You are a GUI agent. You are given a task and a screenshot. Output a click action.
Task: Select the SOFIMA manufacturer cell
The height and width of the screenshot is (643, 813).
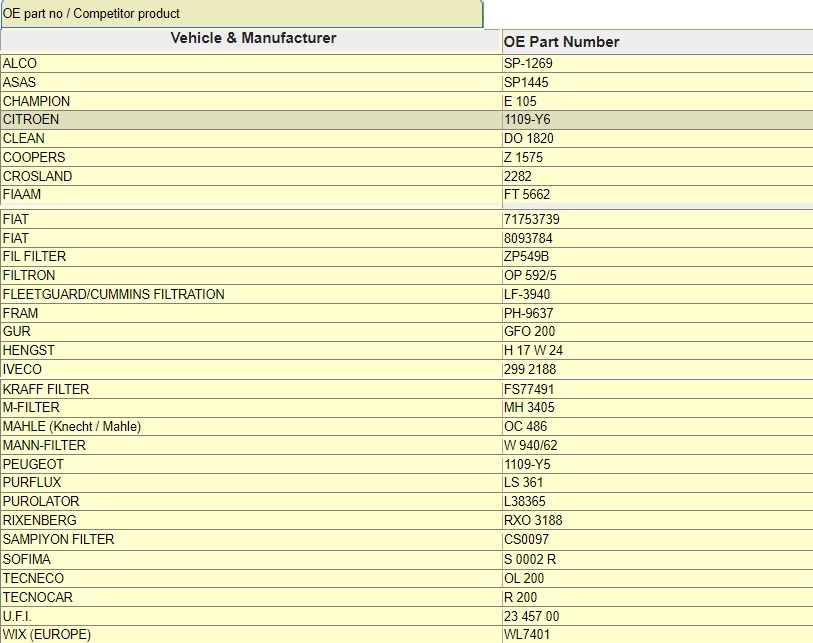[251, 560]
